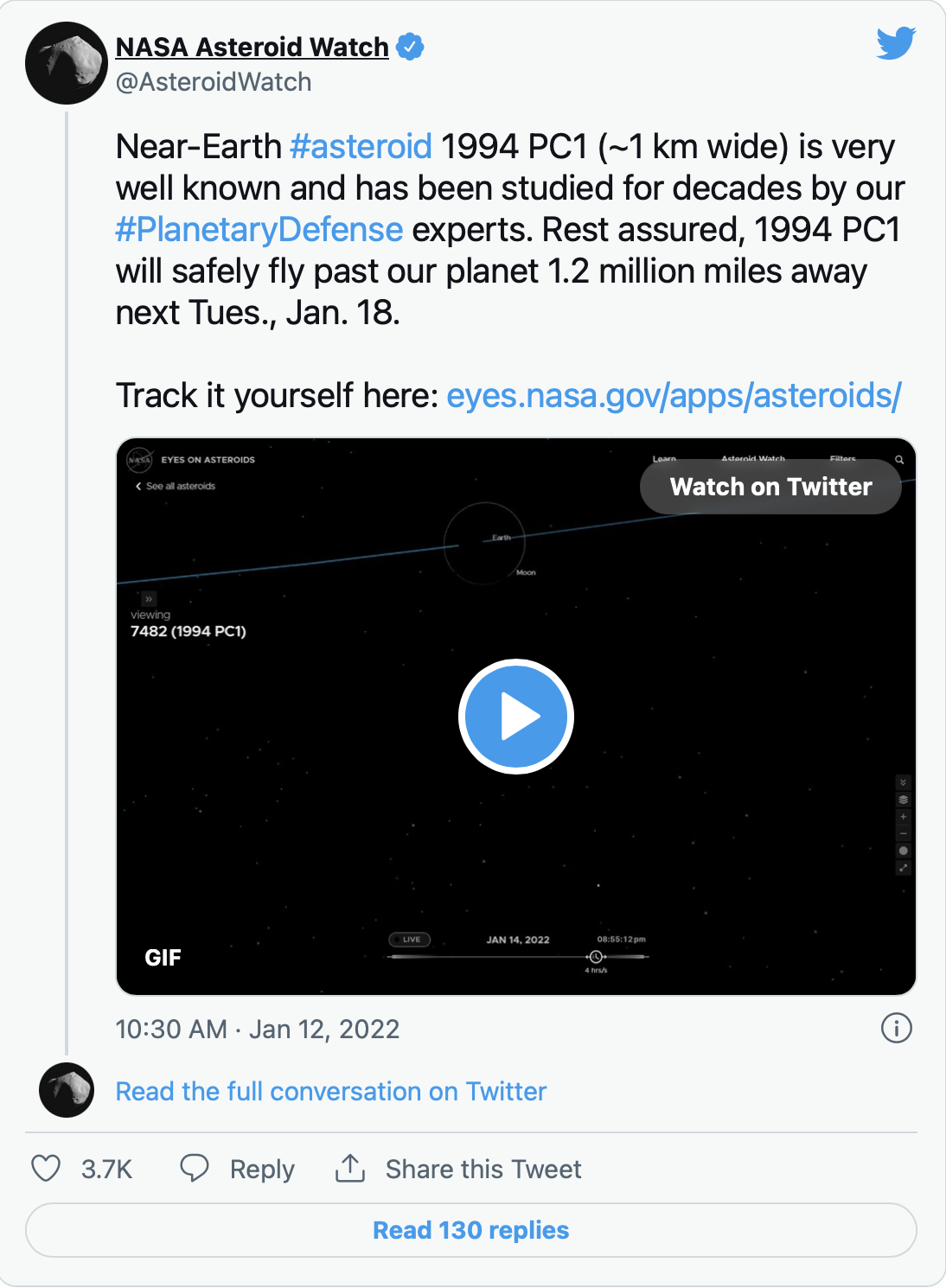The width and height of the screenshot is (946, 1288).
Task: Open the eyes.nasa.gov/apps/asteroids/ link
Action: click(674, 395)
